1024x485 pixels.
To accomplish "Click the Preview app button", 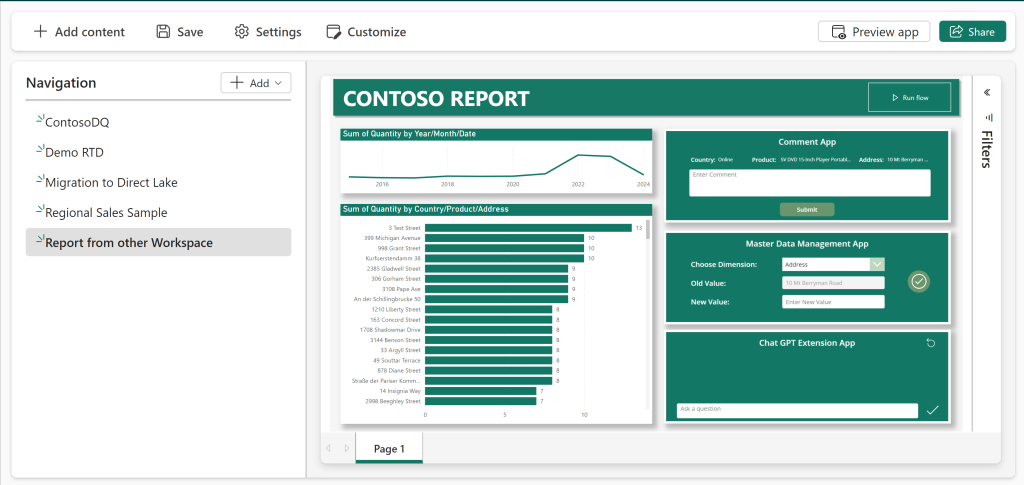I will coord(874,32).
